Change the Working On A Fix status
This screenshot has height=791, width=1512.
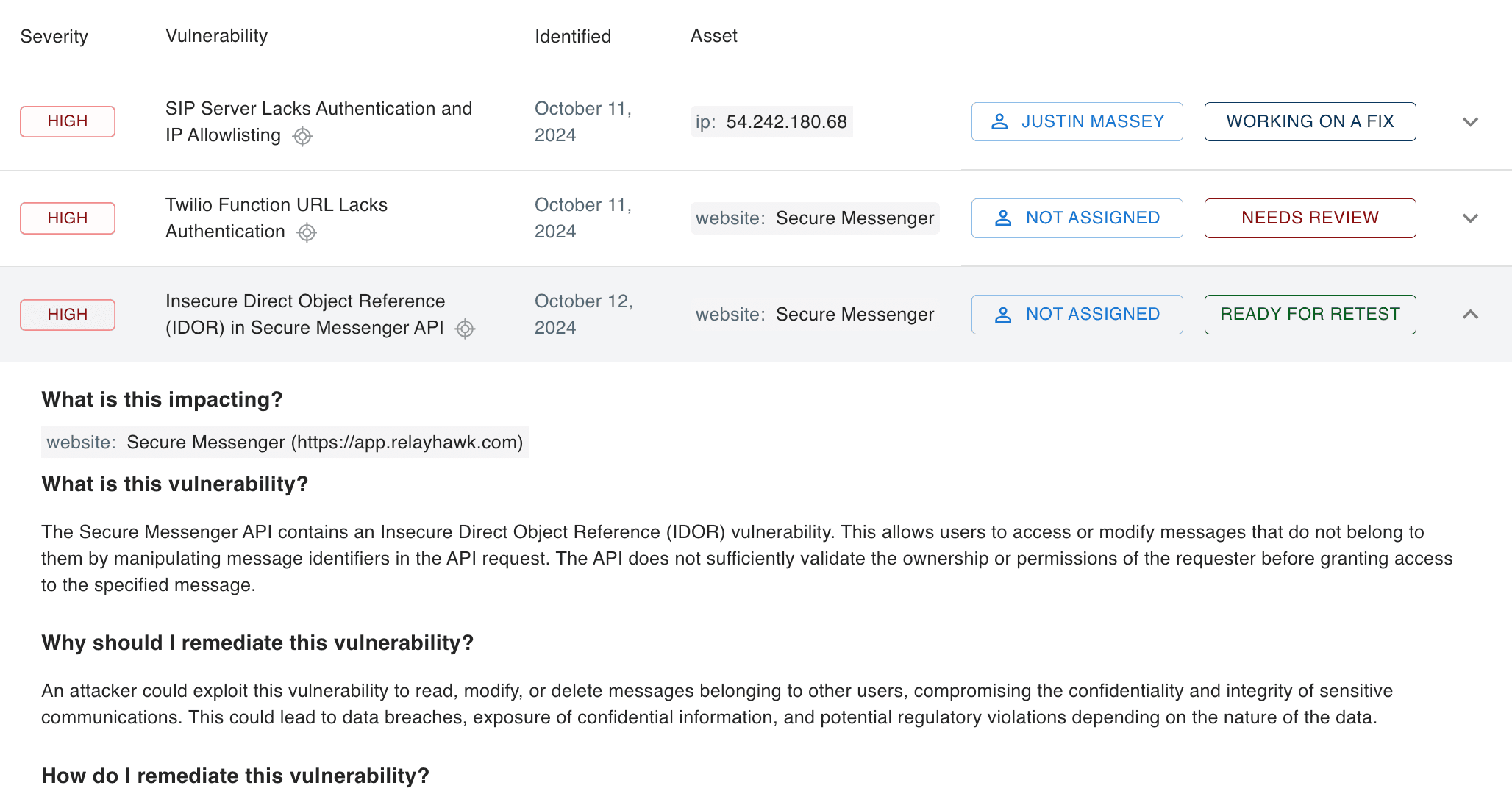pos(1310,121)
